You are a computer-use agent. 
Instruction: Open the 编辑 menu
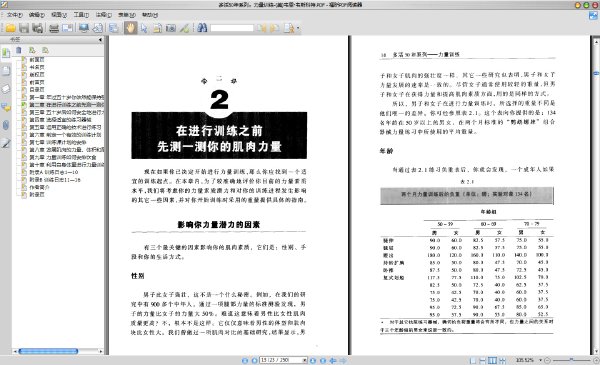37,15
